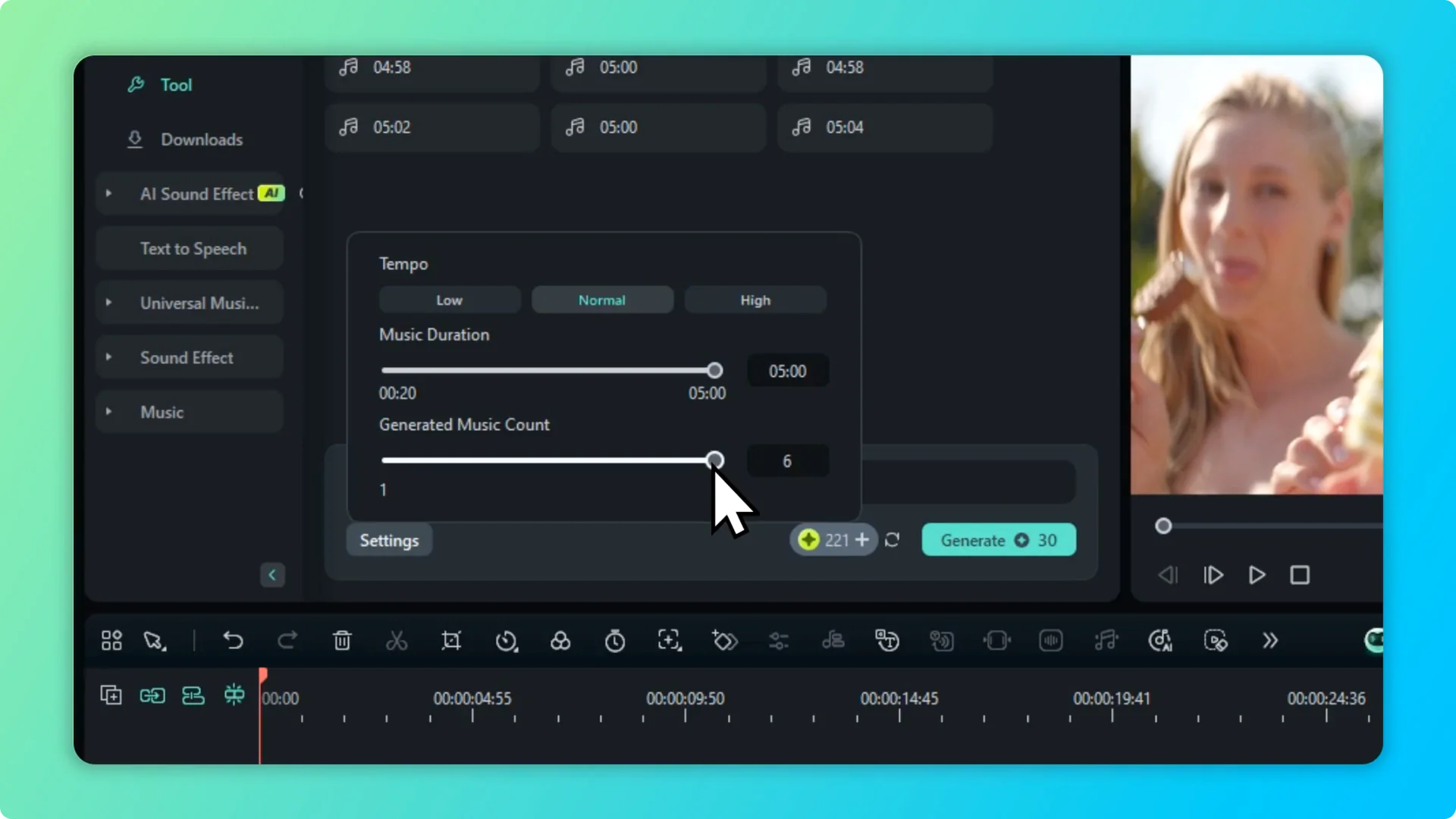Click the add track icon
The height and width of the screenshot is (819, 1456).
coord(111,695)
